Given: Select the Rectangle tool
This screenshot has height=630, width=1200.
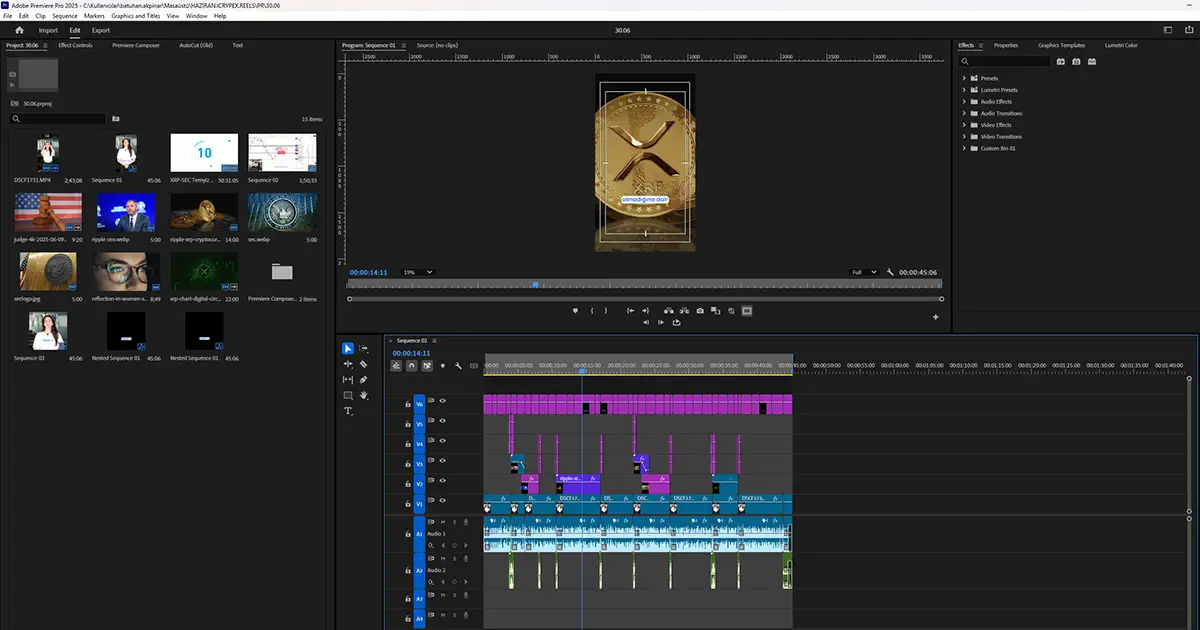Looking at the screenshot, I should pos(348,395).
